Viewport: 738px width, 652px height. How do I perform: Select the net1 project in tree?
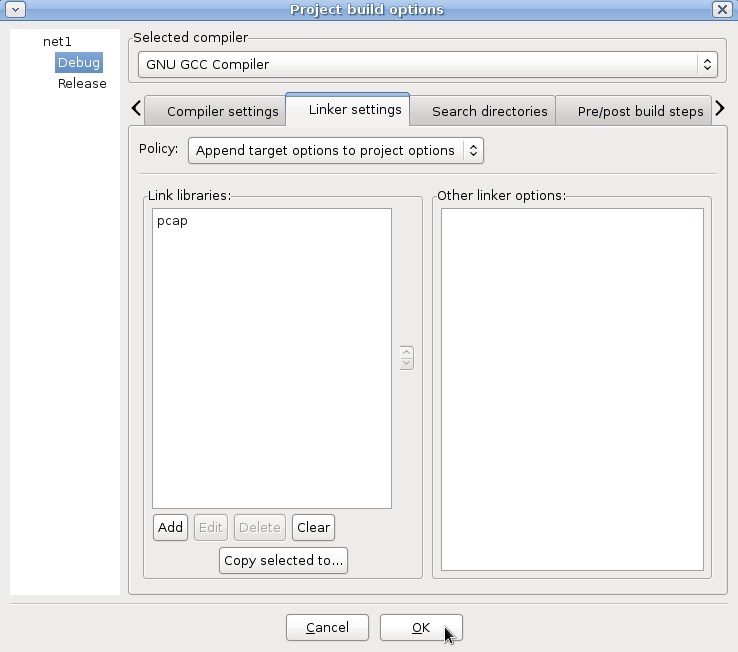[x=57, y=42]
